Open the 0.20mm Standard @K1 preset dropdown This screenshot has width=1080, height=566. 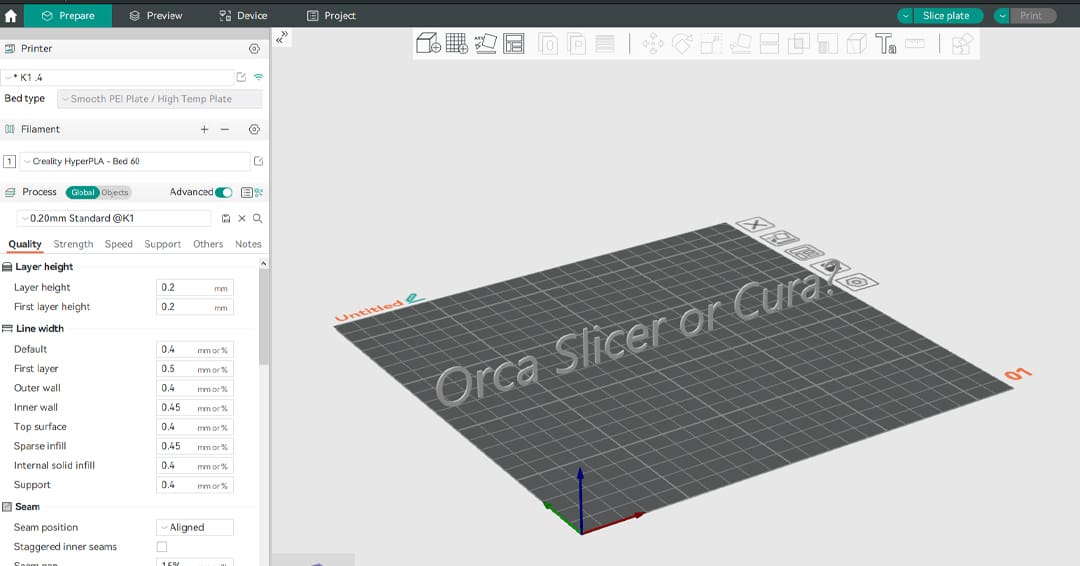[x=114, y=218]
